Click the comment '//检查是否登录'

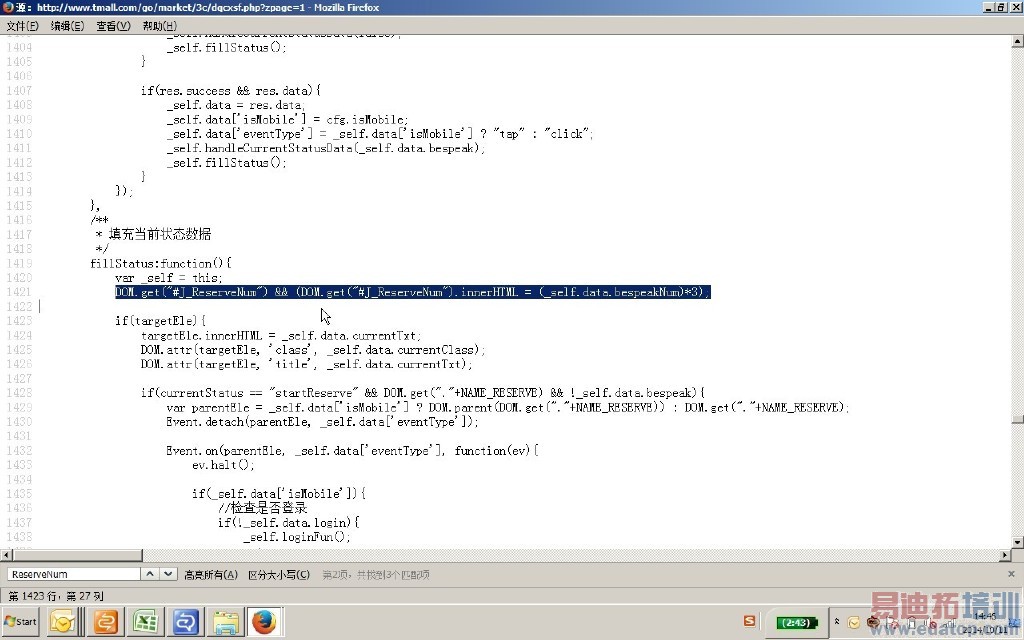coord(263,508)
